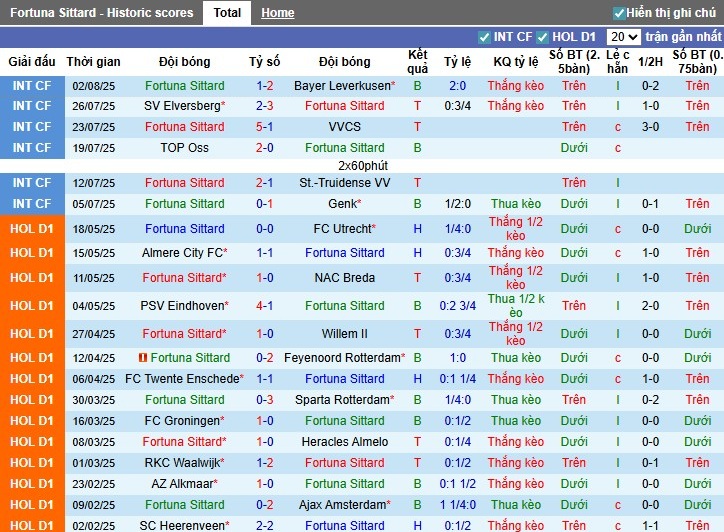Uncheck the HOL D1 filter checkbox
The image size is (724, 532).
(x=543, y=37)
